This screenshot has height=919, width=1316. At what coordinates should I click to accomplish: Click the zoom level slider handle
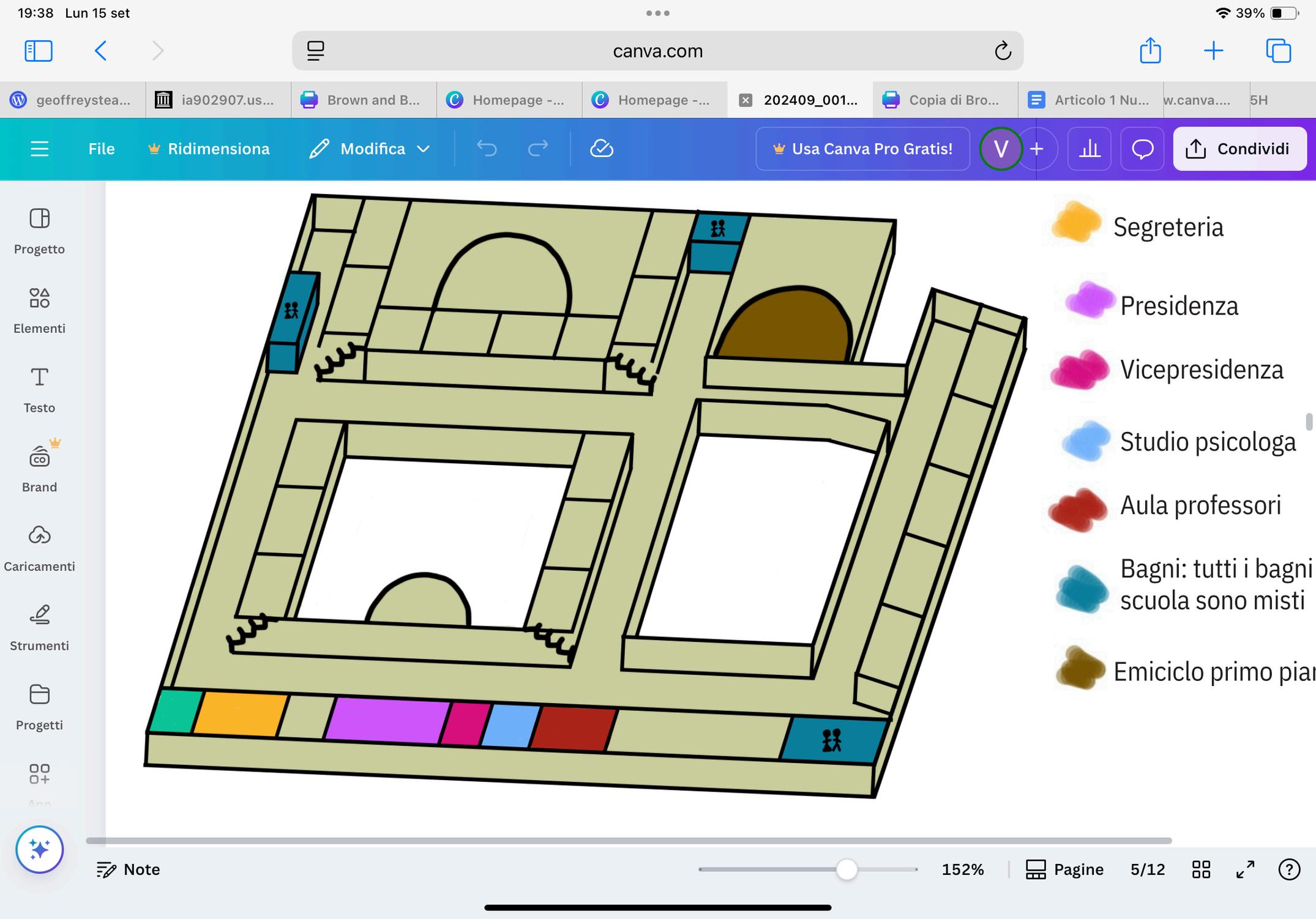coord(846,869)
